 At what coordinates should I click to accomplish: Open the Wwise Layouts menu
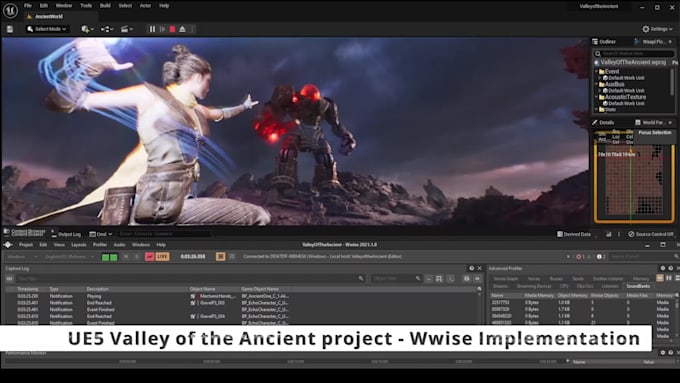(78, 245)
